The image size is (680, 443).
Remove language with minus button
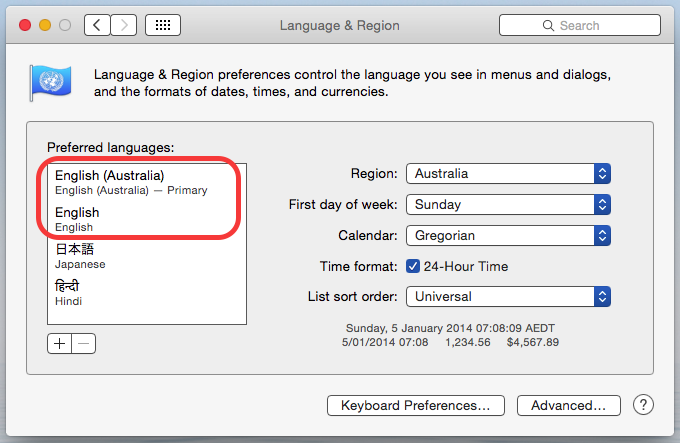click(84, 343)
